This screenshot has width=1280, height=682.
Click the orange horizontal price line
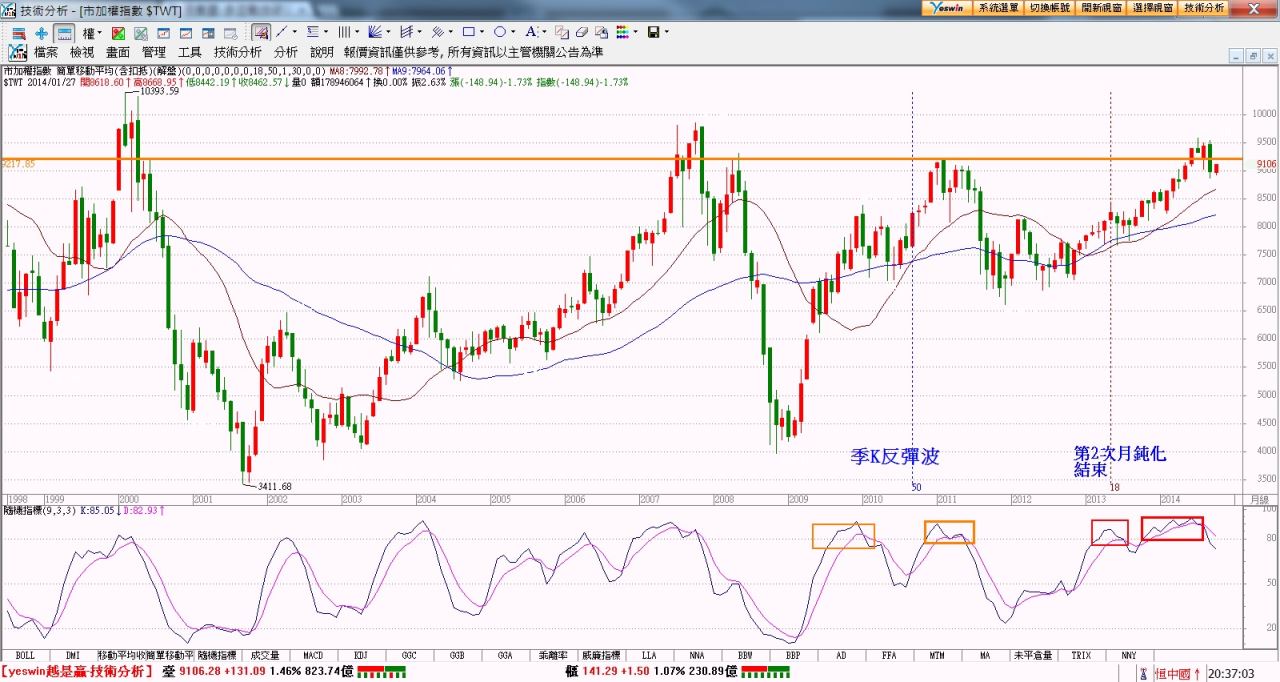500,159
